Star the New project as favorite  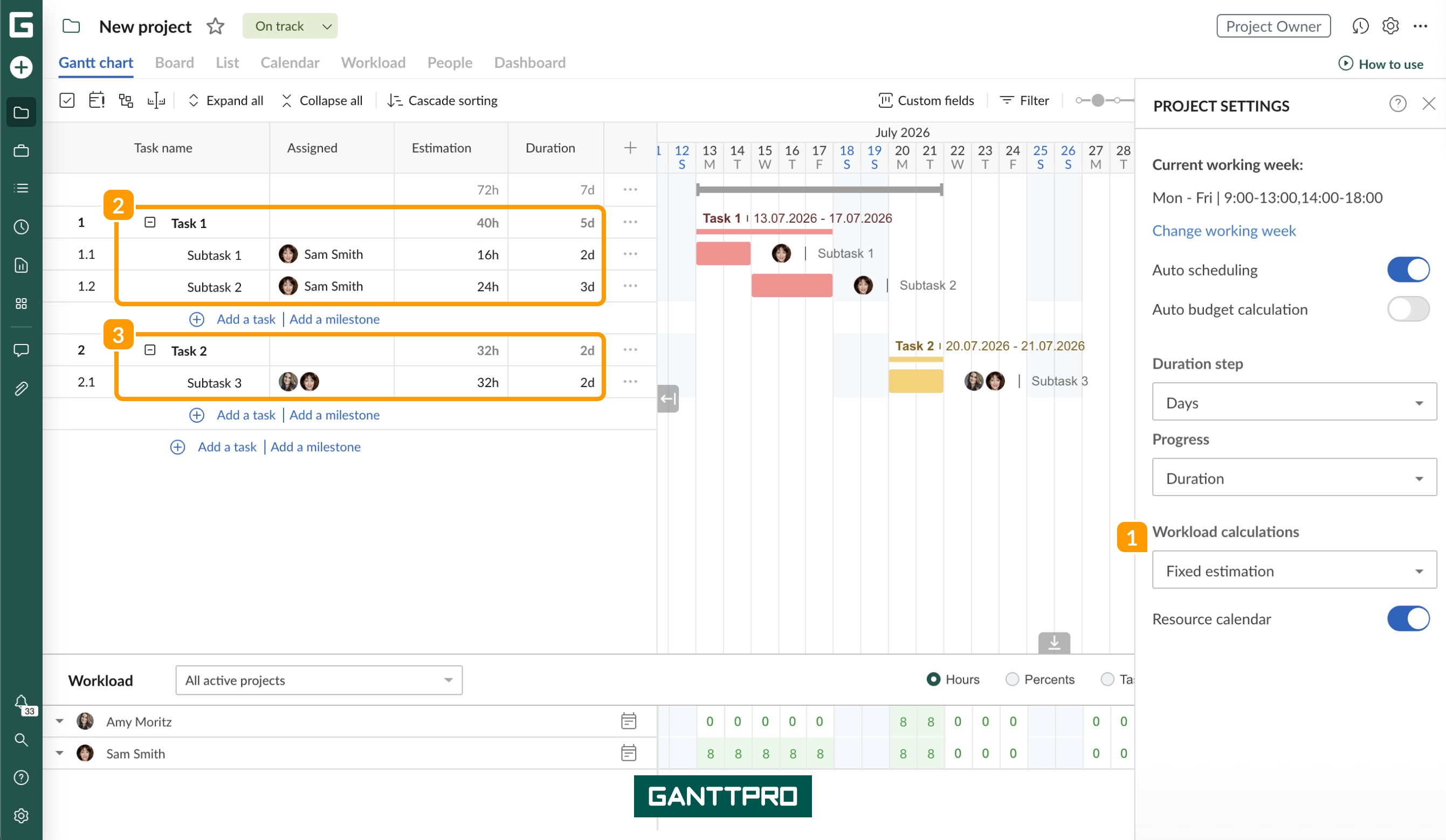(215, 26)
